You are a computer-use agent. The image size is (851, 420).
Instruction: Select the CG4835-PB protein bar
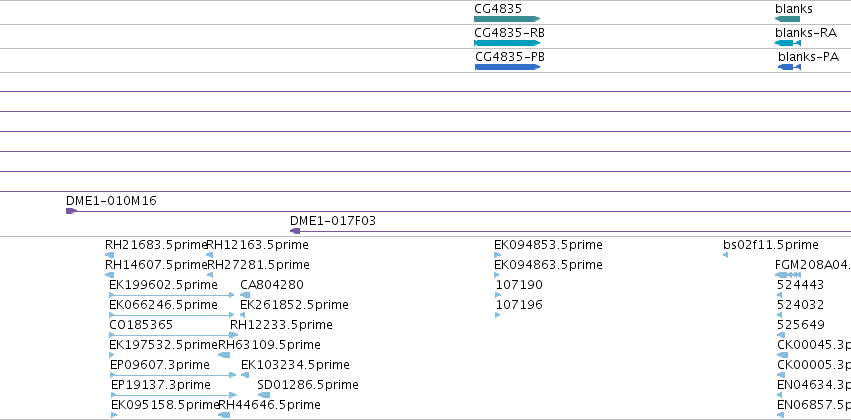507,67
